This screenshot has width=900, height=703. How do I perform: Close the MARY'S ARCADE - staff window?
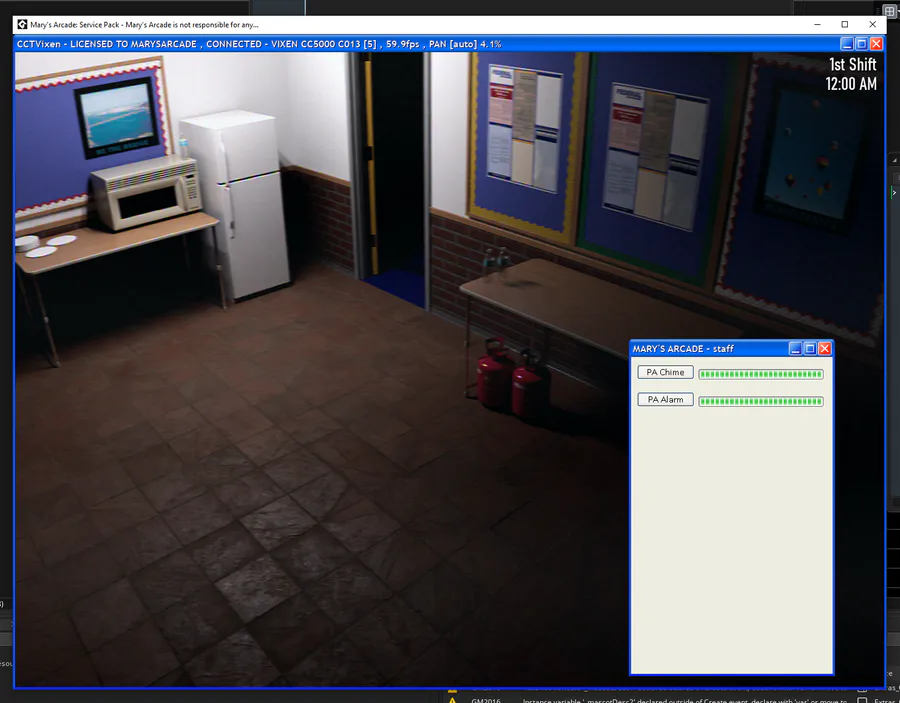click(825, 348)
